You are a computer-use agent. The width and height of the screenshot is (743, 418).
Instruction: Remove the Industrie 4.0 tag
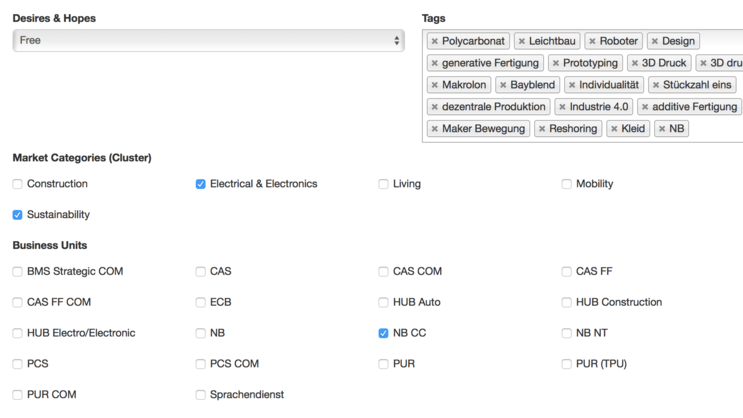click(563, 107)
